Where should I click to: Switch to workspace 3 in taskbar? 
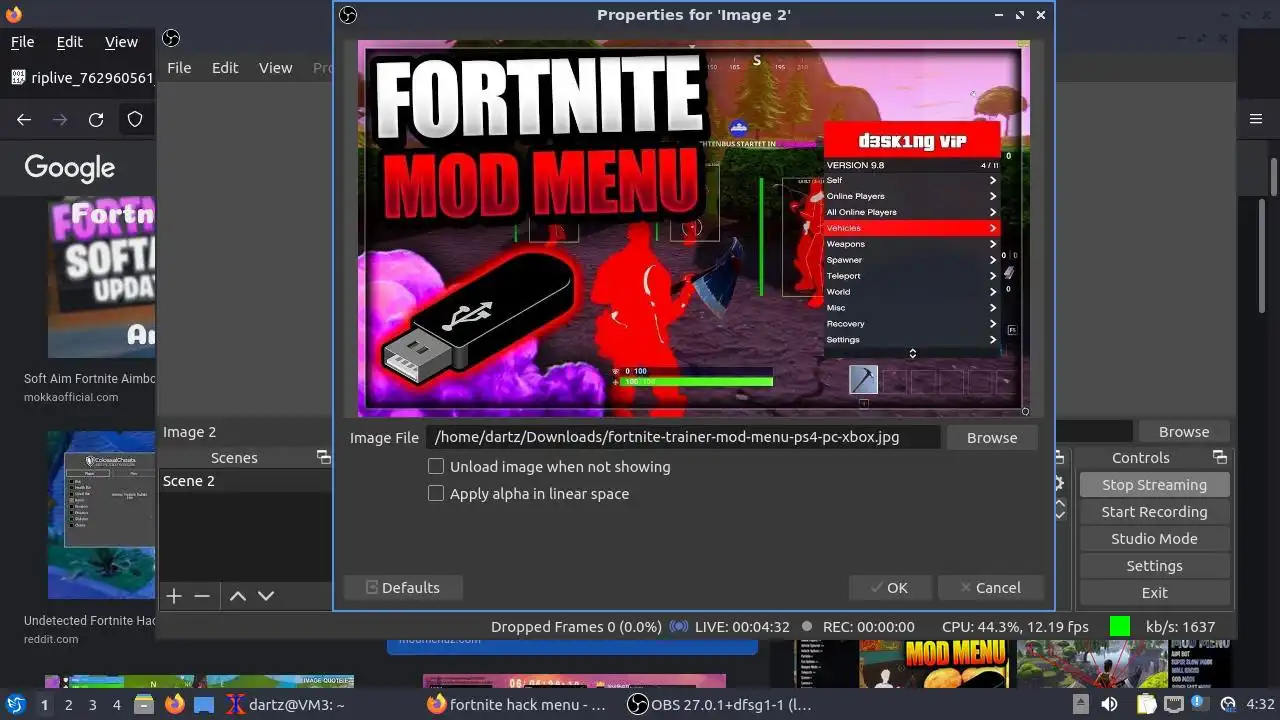point(93,704)
